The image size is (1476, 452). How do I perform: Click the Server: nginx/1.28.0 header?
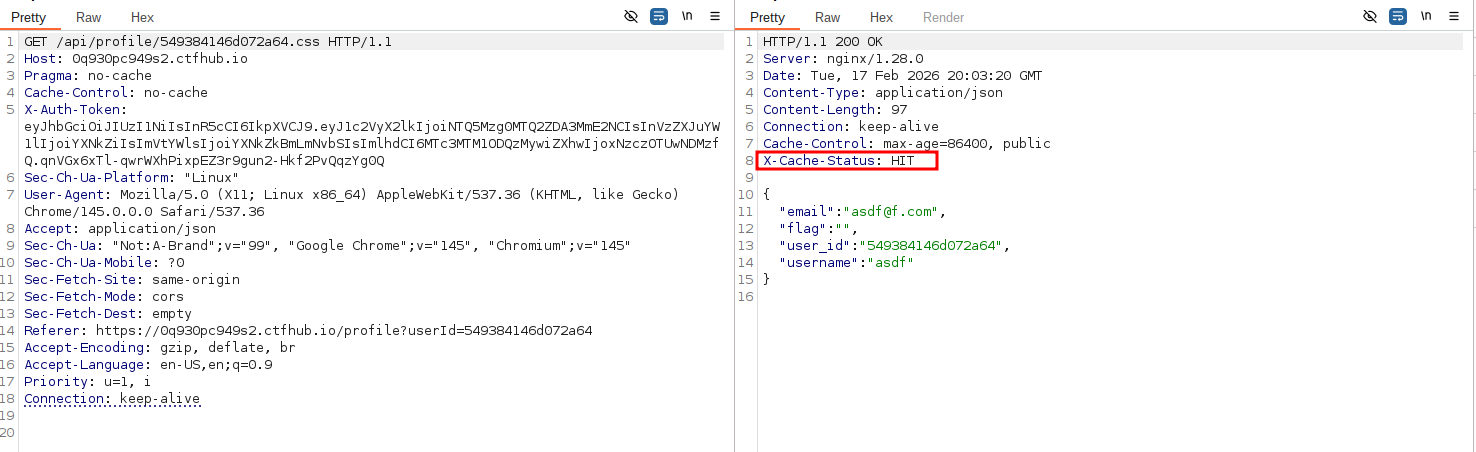click(x=843, y=59)
